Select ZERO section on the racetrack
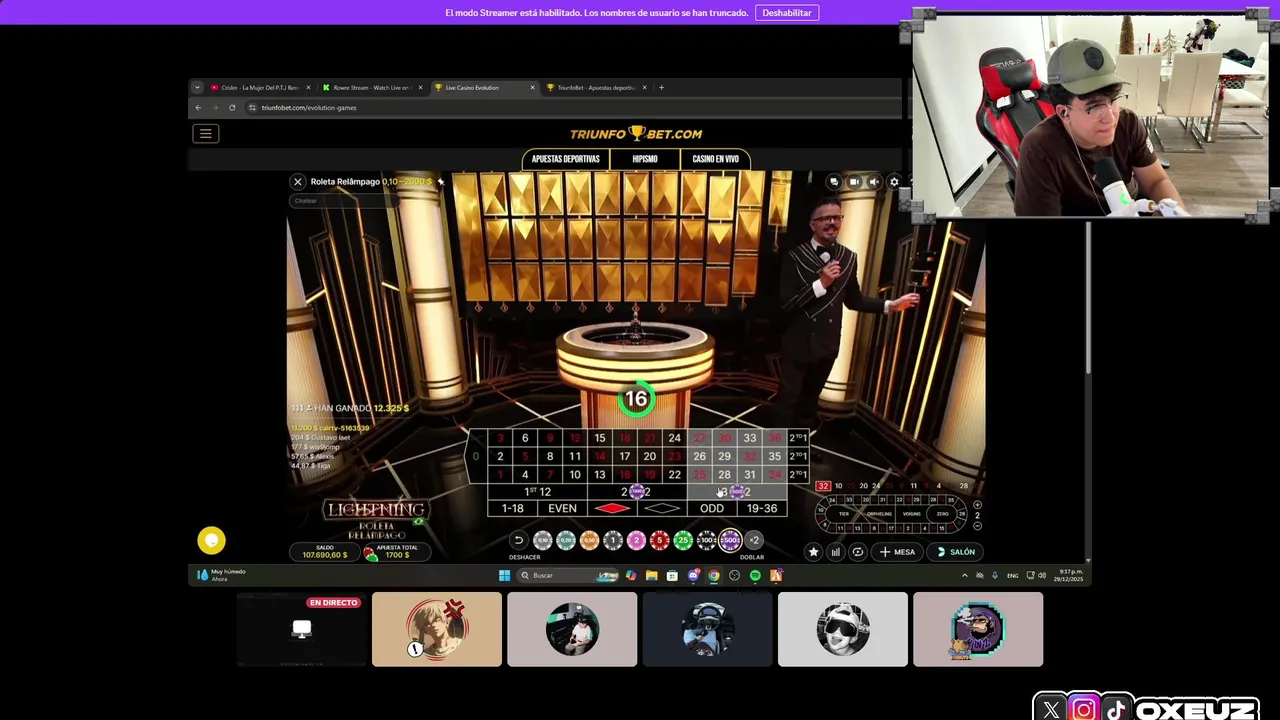Image resolution: width=1280 pixels, height=720 pixels. 943,514
